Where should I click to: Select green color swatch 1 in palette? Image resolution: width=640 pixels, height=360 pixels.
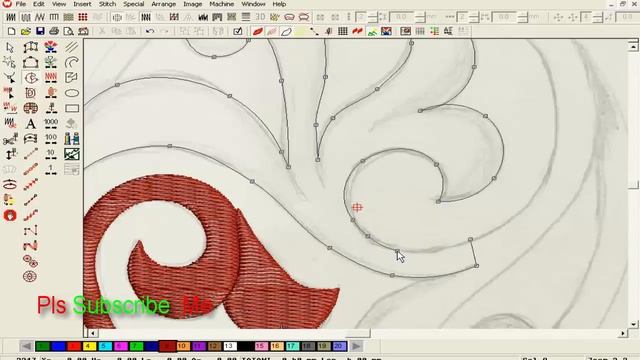[42, 346]
